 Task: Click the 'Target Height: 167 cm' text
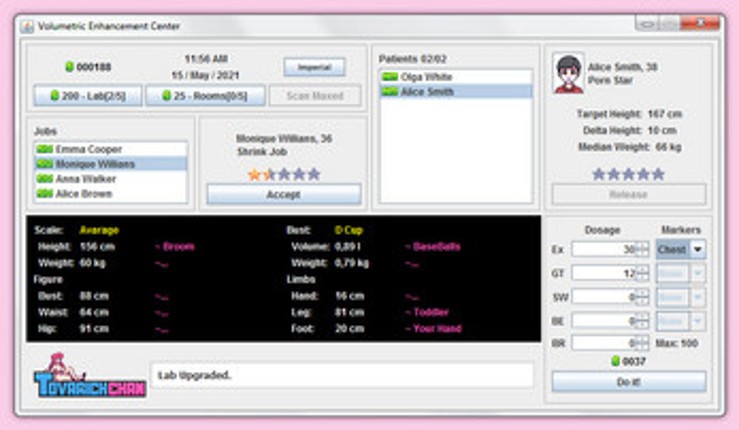(629, 114)
